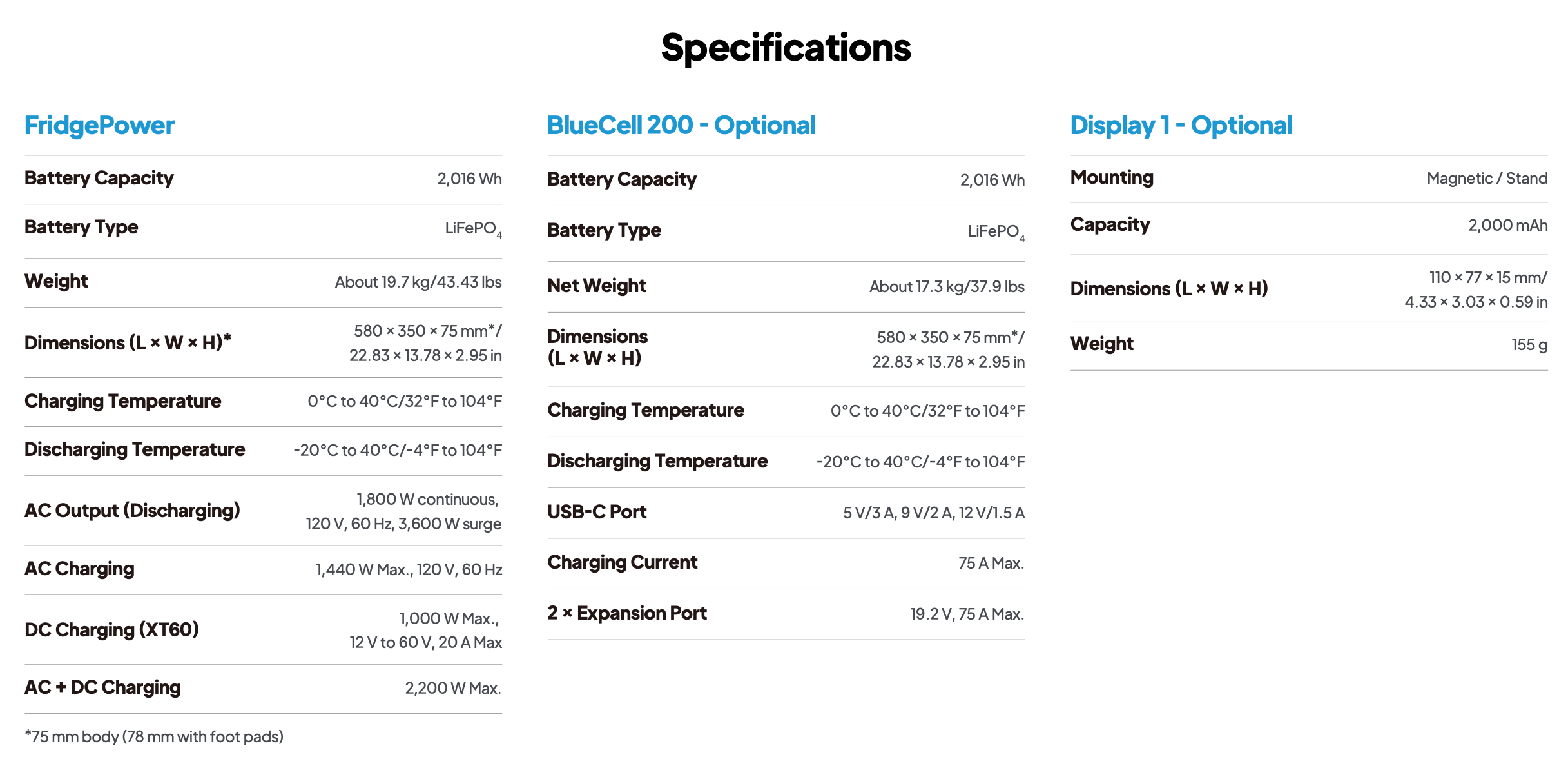Click the 2 × Expansion Port label
This screenshot has height=757, width=1568.
[x=626, y=613]
